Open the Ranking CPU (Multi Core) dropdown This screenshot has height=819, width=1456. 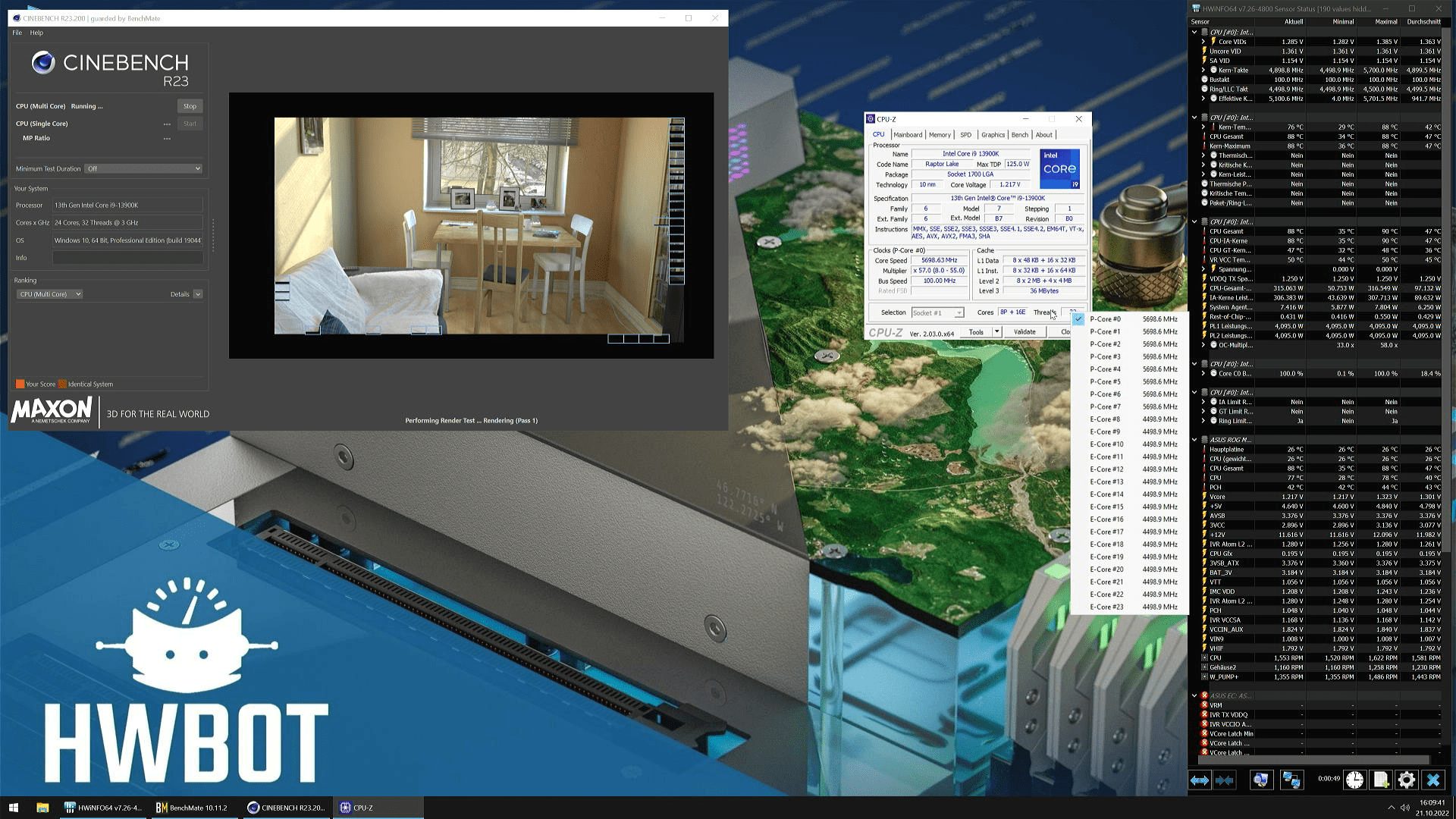tap(49, 294)
